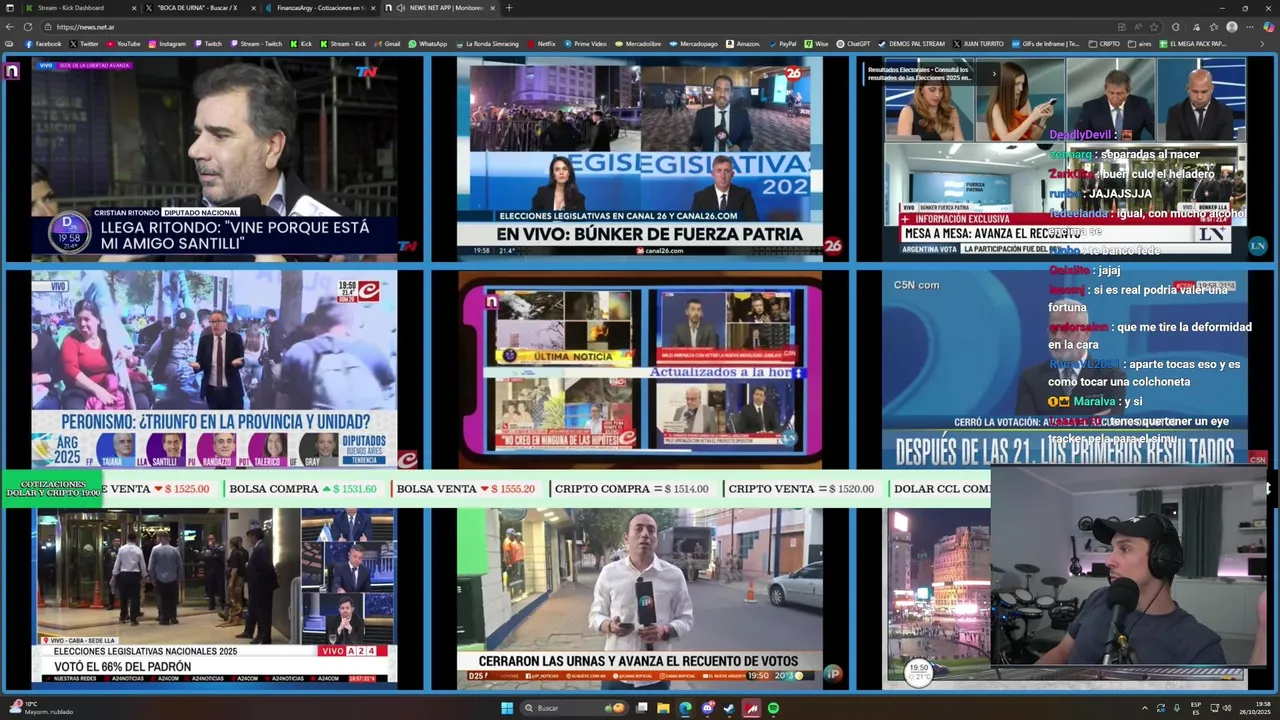This screenshot has height=720, width=1280.
Task: Click Cotizaciones Dolar y Cripto label
Action: click(53, 489)
